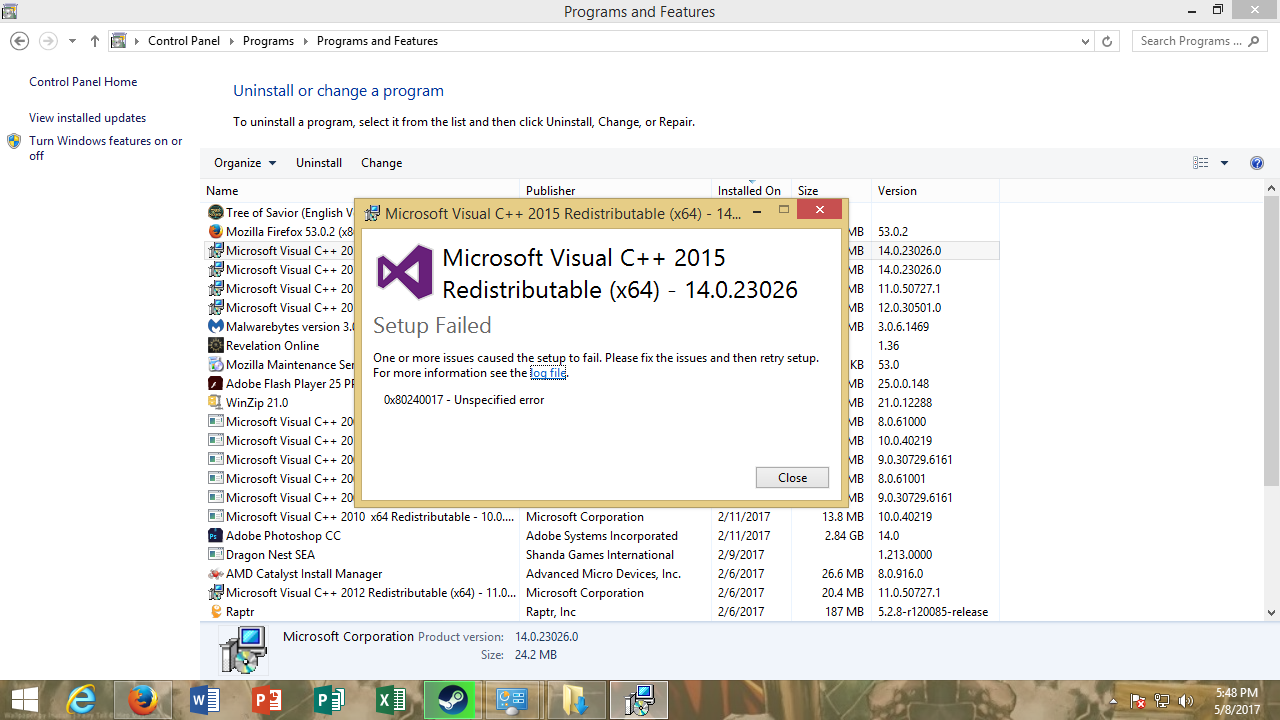Viewport: 1280px width, 720px height.
Task: Click Change in the toolbar
Action: click(x=381, y=163)
